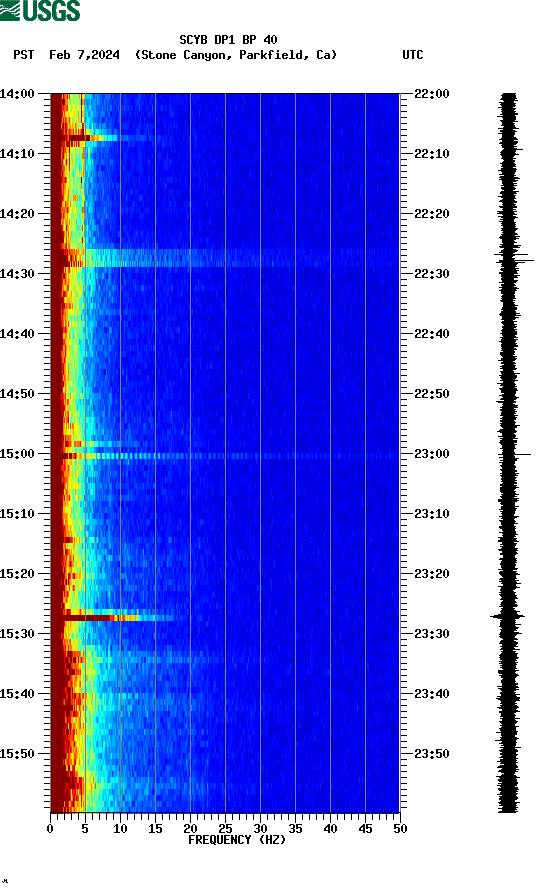The image size is (552, 892).
Task: Click the 15:10 PST time label
Action: 18,514
